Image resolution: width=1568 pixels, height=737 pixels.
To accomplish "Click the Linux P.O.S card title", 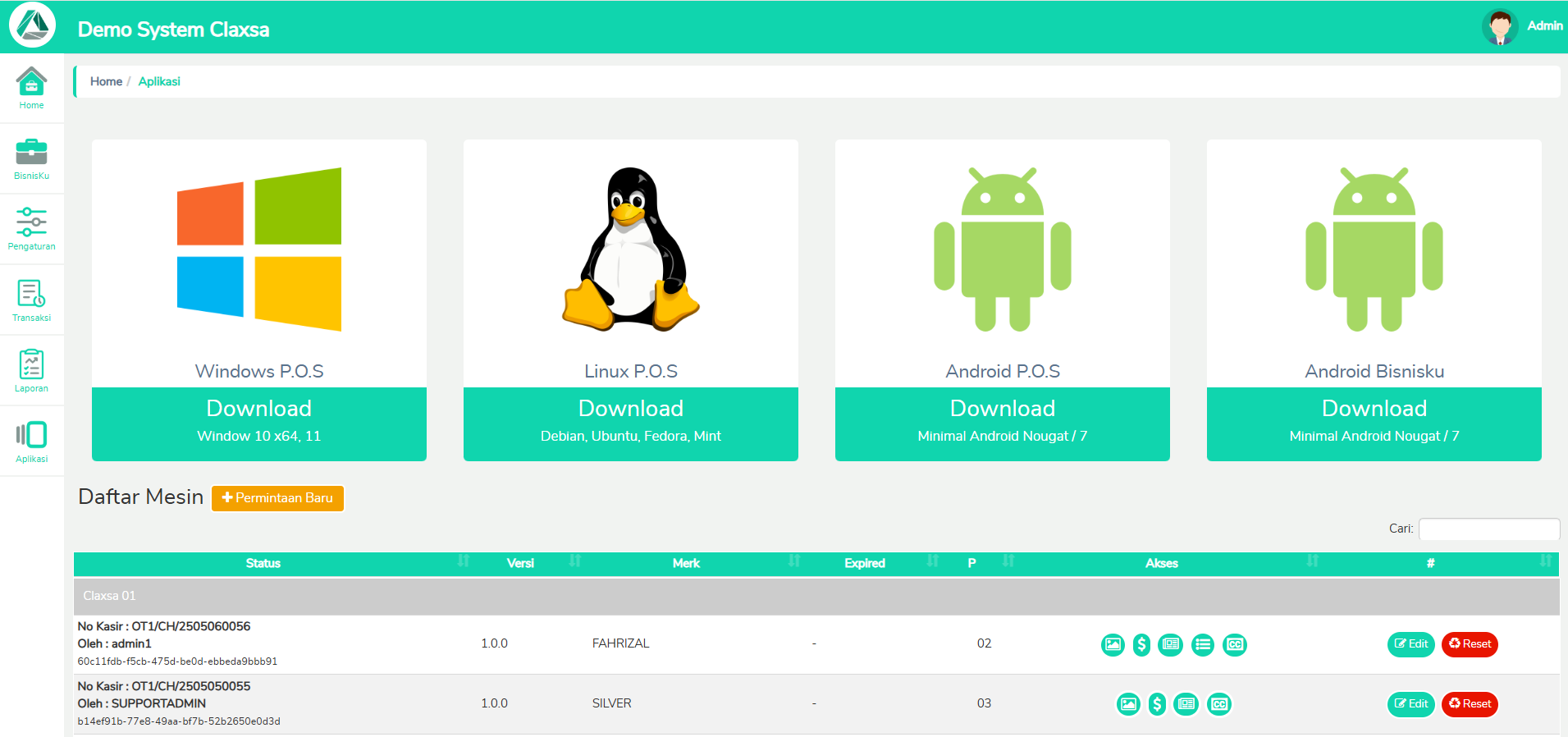I will [631, 372].
